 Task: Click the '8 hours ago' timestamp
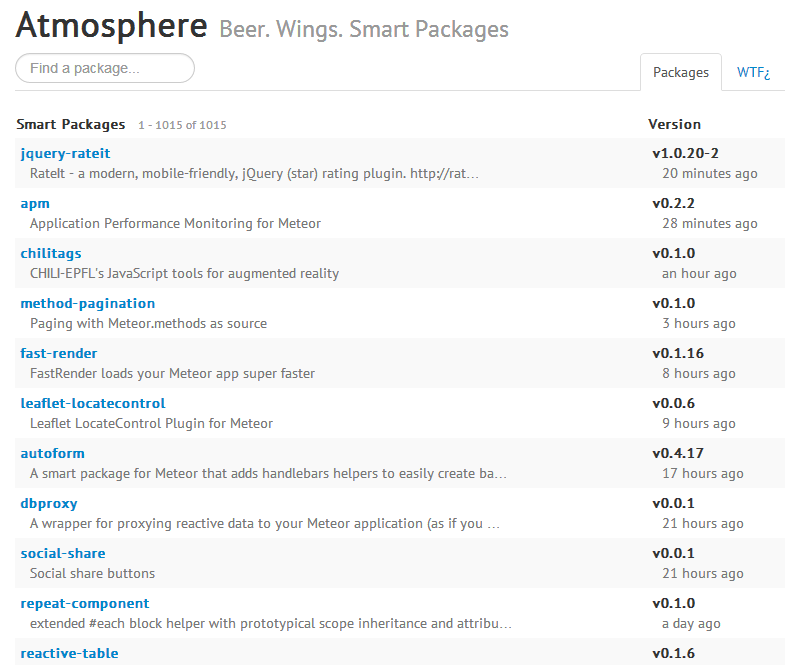pos(699,374)
